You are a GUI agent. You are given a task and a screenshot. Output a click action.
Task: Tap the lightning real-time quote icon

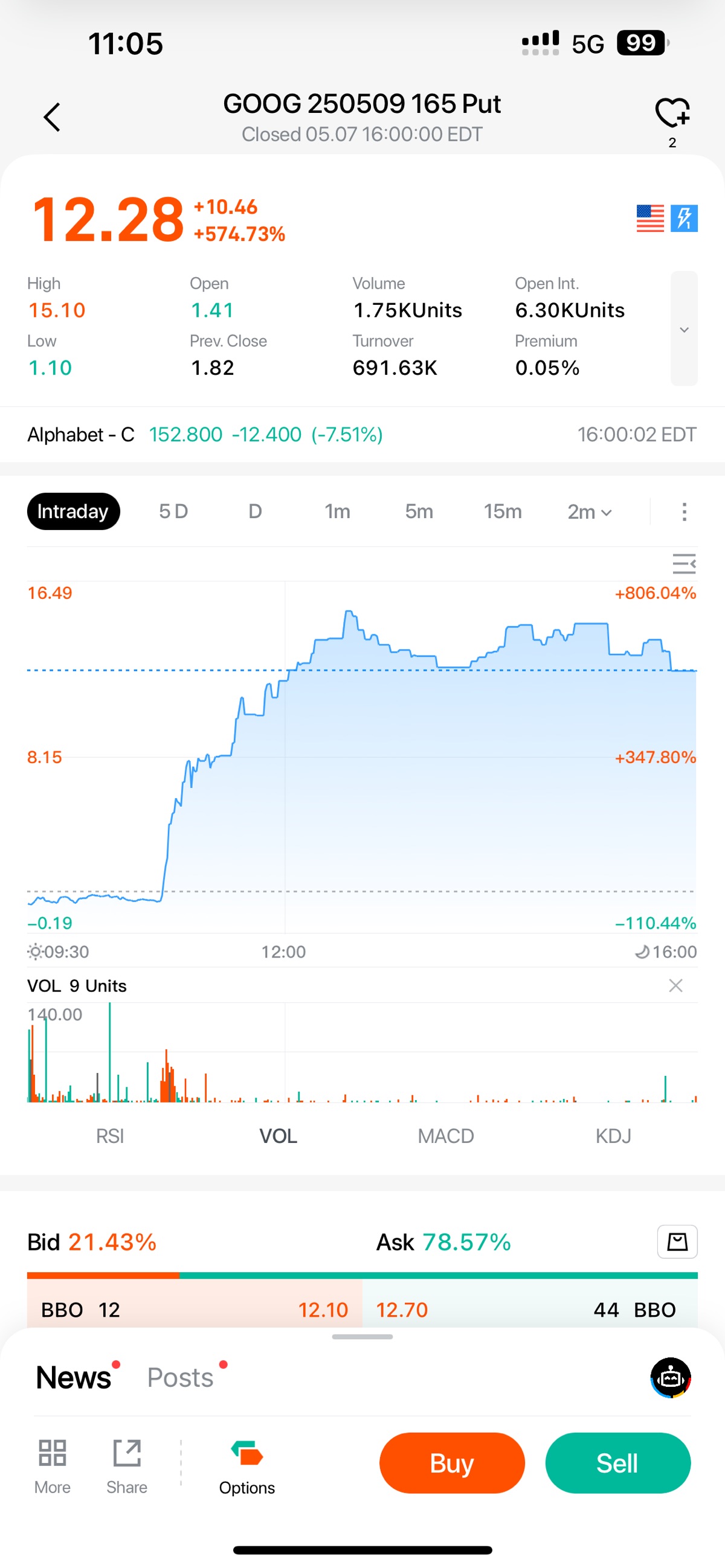coord(684,218)
